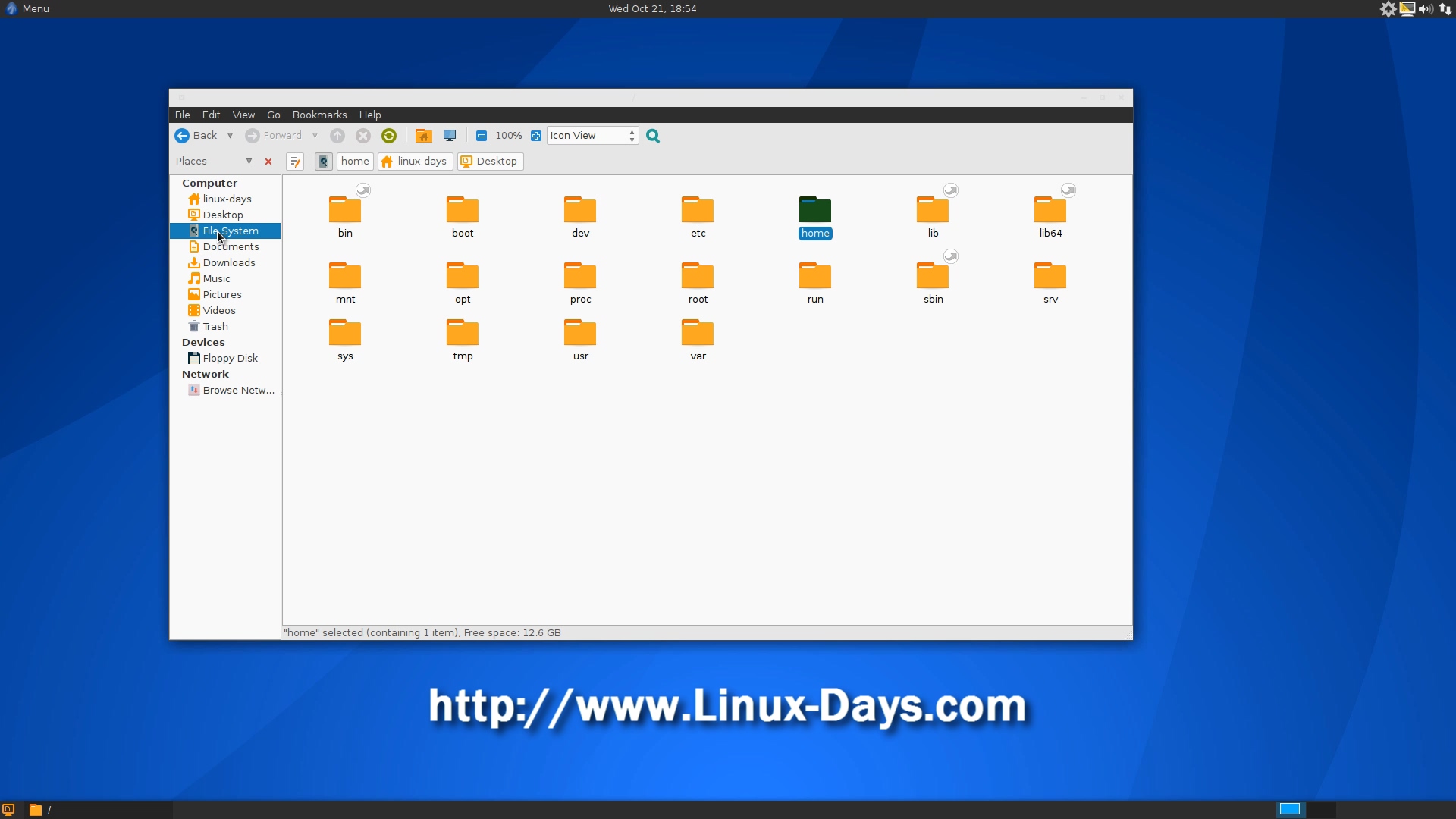Open the View menu
Screen dimensions: 1456x819
coord(243,115)
